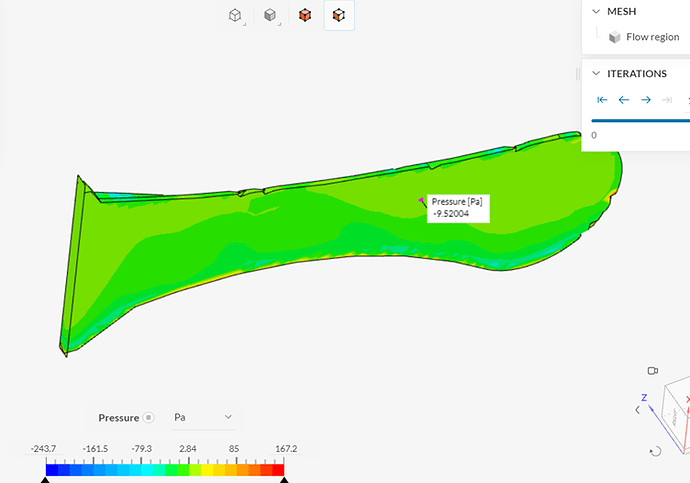Viewport: 690px width, 483px height.
Task: Click the Z axis label on orientation cube
Action: (x=644, y=398)
